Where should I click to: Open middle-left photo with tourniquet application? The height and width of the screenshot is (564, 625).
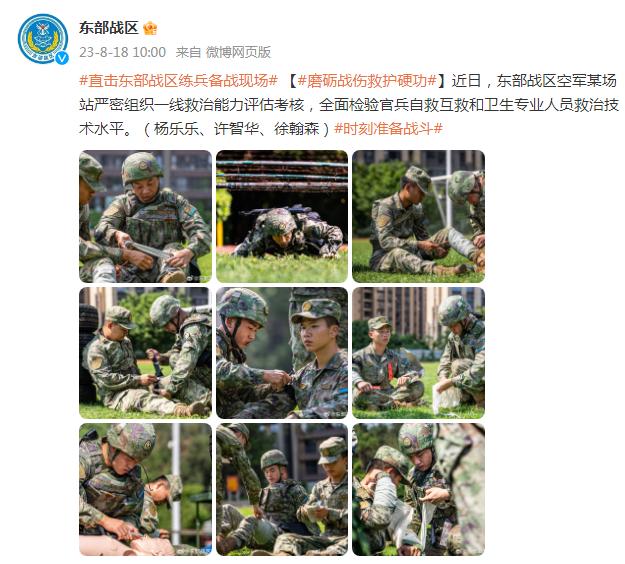(x=145, y=353)
